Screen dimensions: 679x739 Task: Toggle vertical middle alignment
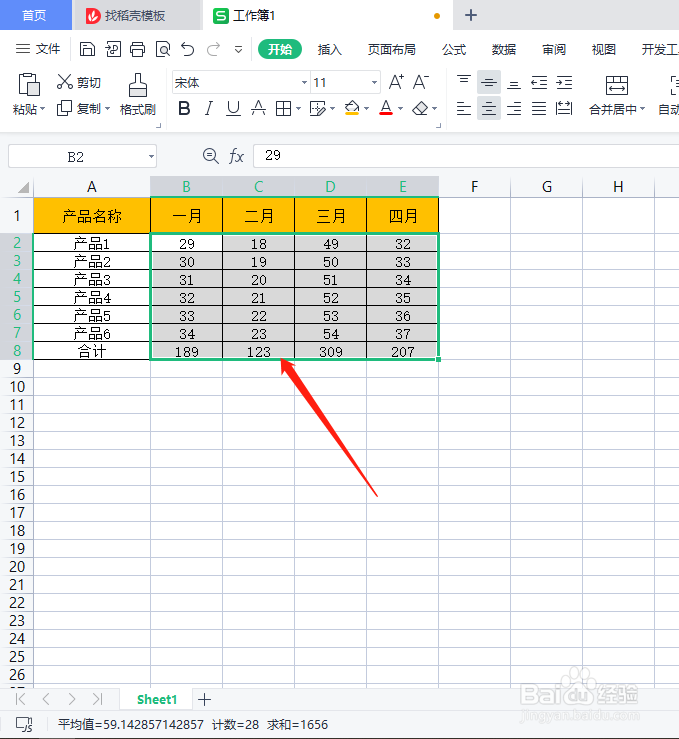489,82
